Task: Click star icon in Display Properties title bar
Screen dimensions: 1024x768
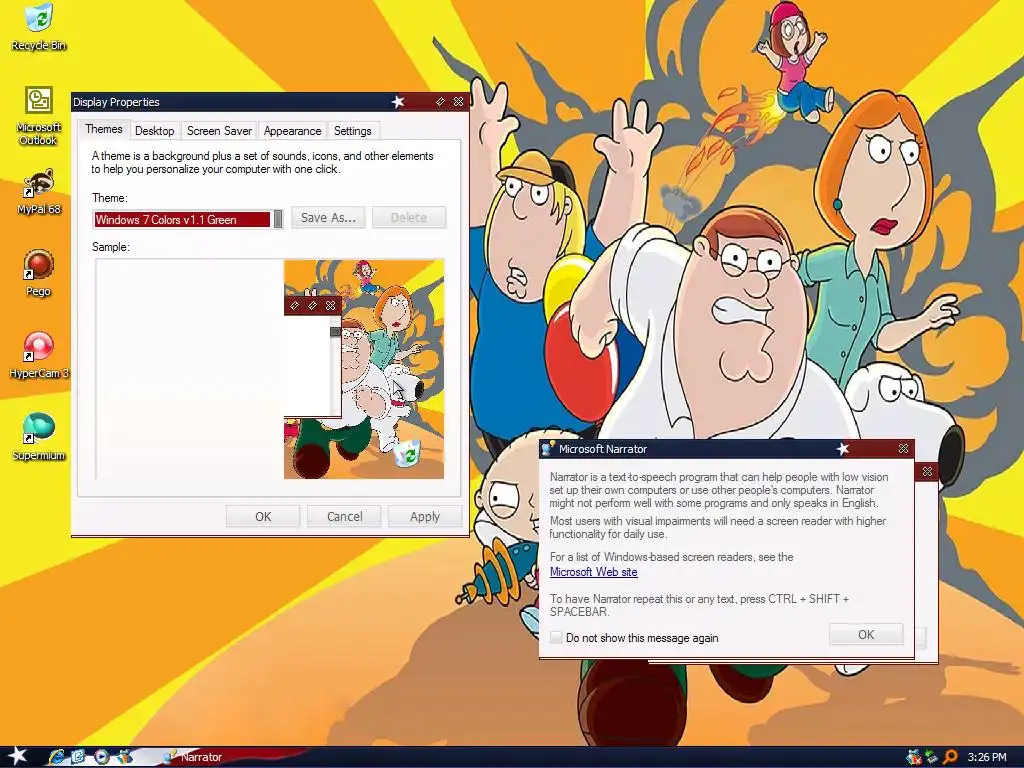Action: coord(398,101)
